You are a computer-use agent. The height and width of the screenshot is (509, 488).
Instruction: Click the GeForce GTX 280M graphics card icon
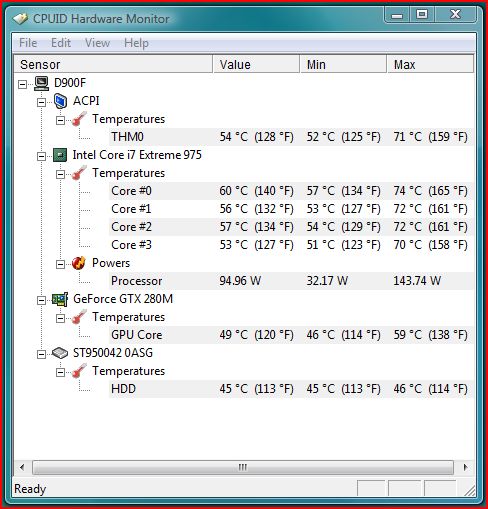point(60,299)
